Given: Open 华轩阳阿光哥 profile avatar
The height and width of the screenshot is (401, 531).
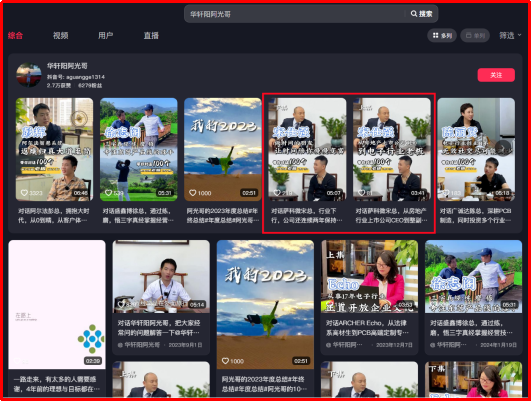Looking at the screenshot, I should (29, 75).
